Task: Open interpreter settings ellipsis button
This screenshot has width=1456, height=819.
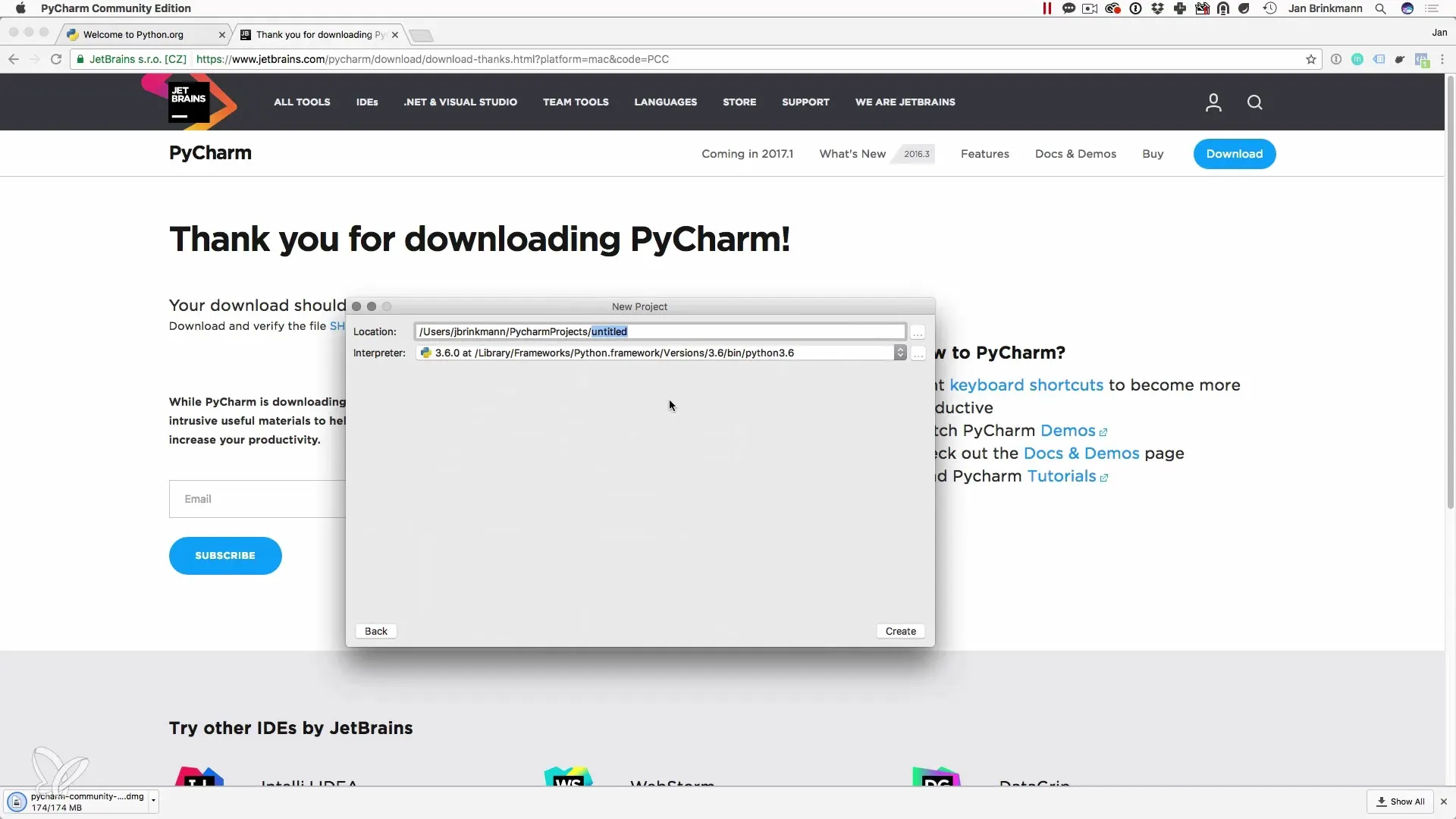Action: click(918, 353)
